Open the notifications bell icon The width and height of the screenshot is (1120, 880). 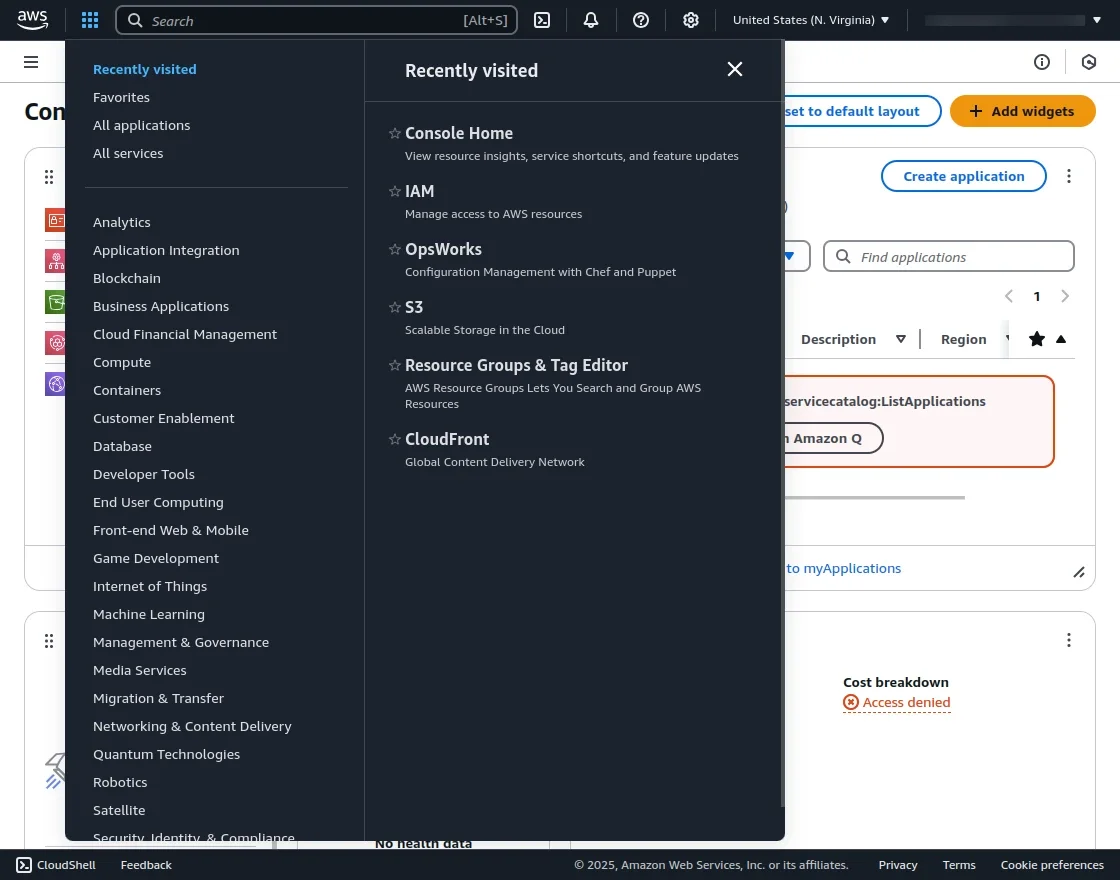point(591,20)
